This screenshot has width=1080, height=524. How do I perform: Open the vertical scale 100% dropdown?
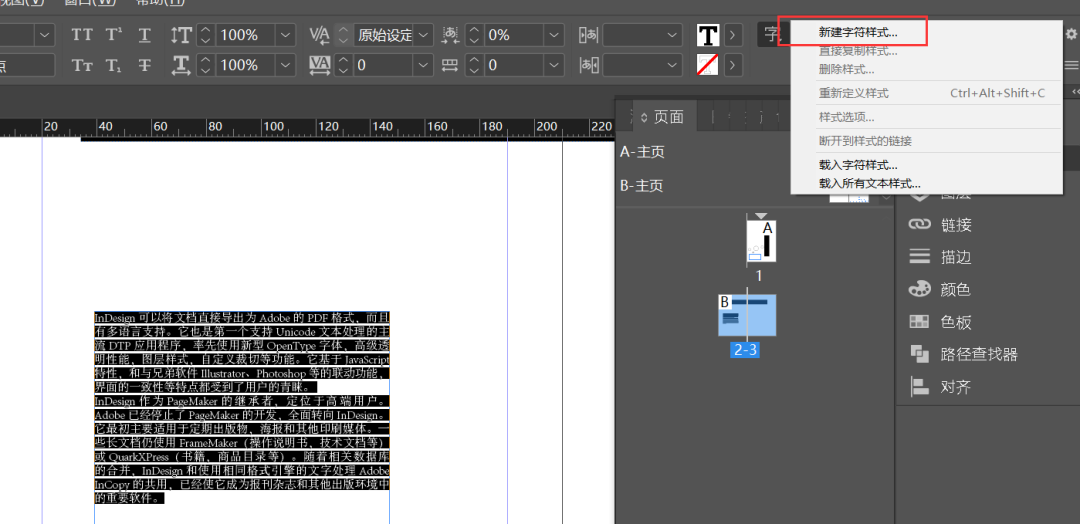tap(285, 35)
